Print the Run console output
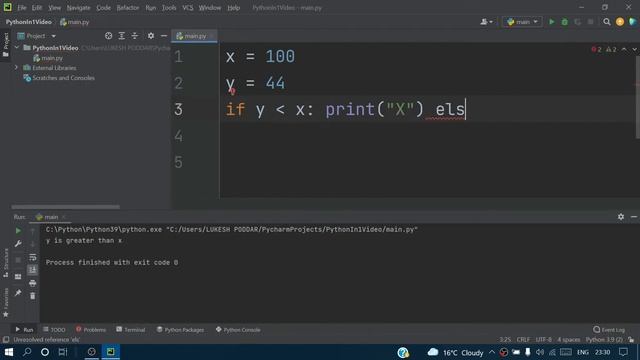 [x=33, y=283]
